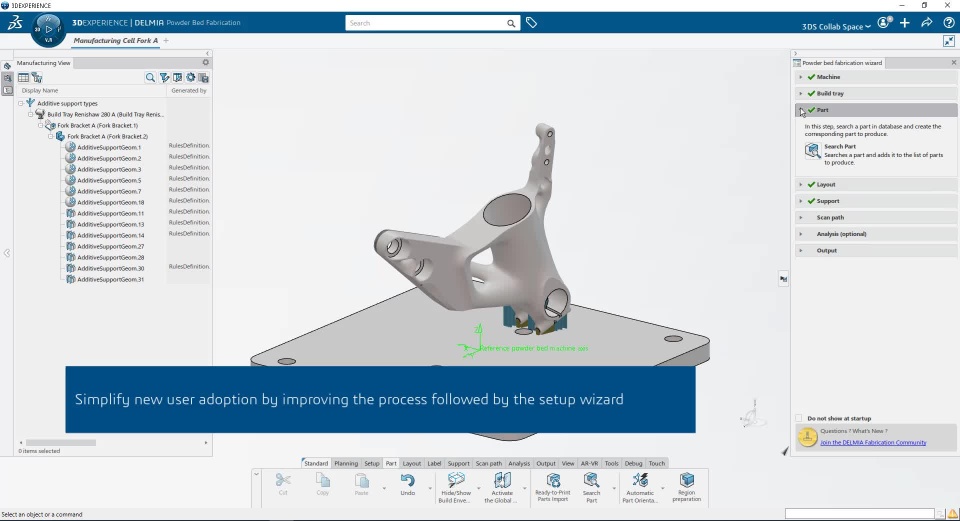The image size is (960, 521).
Task: Click the search magnifier in top bar
Action: tap(511, 23)
